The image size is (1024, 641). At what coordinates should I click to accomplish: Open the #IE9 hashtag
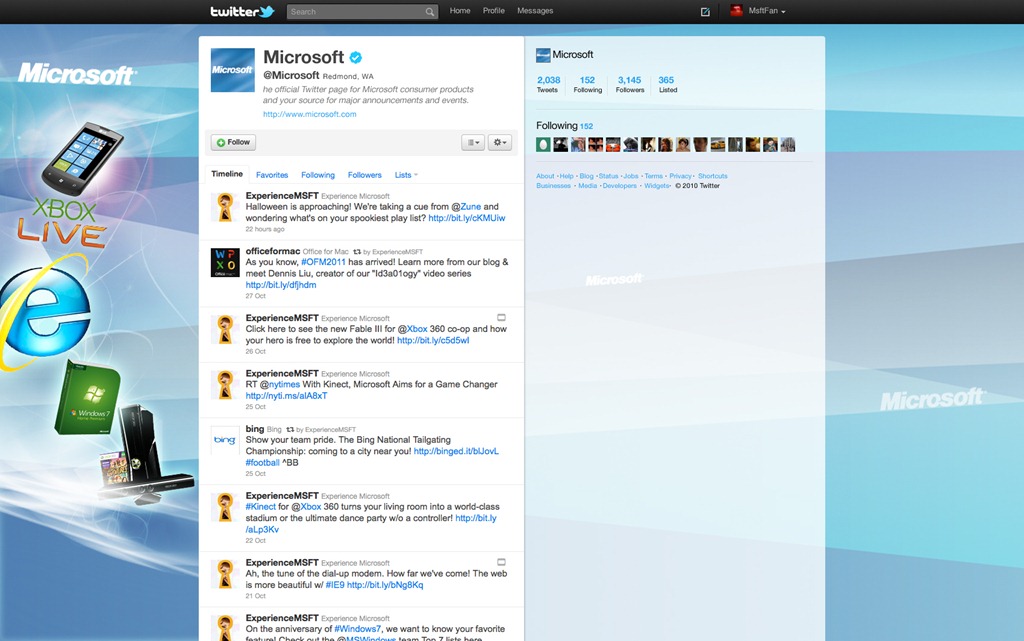[334, 585]
